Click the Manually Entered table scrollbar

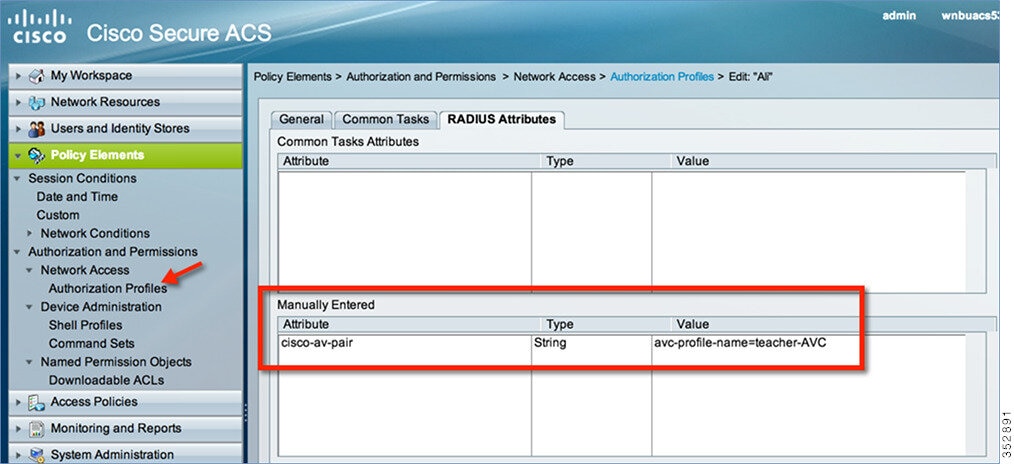[x=976, y=395]
